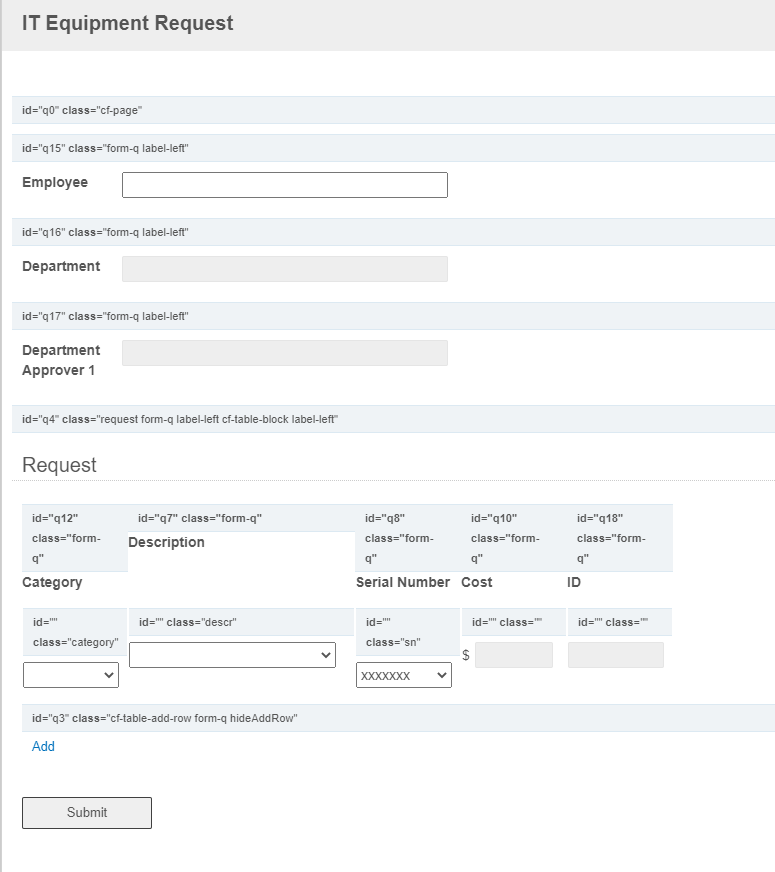775x872 pixels.
Task: Open the Serial Number XXXXXXX dropdown
Action: tap(404, 675)
